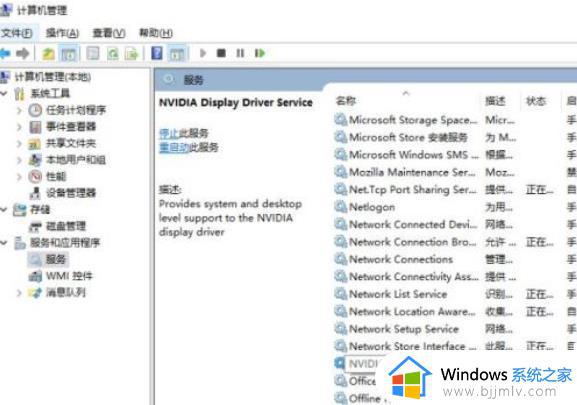Pause the service with the pause icon

tap(240, 53)
